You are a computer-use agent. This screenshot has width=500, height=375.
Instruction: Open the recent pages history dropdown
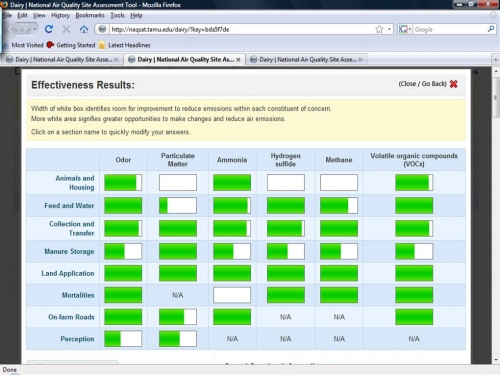(x=35, y=29)
